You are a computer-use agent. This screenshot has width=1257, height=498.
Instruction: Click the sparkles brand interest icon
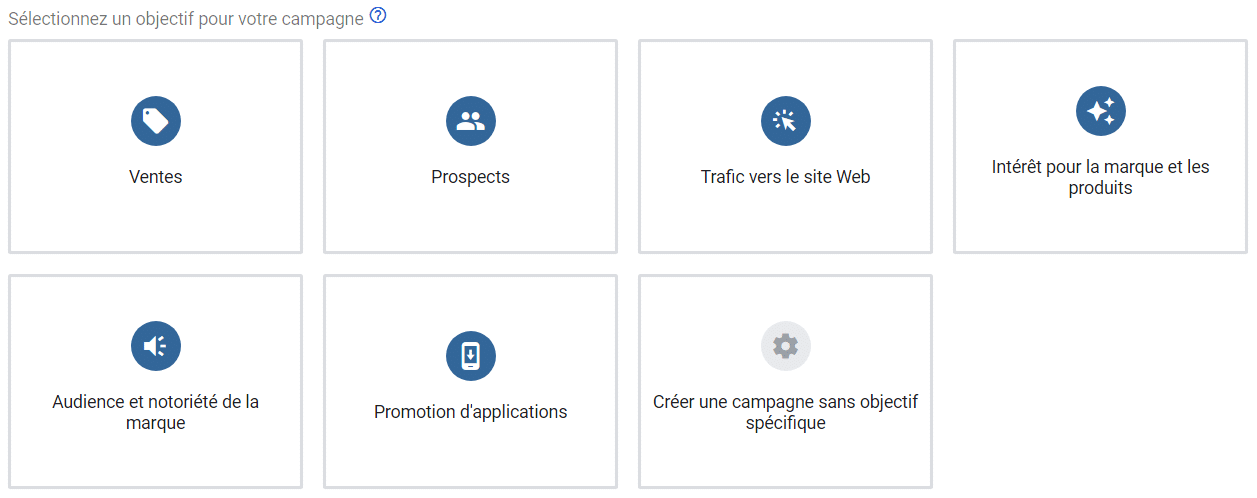tap(1100, 111)
